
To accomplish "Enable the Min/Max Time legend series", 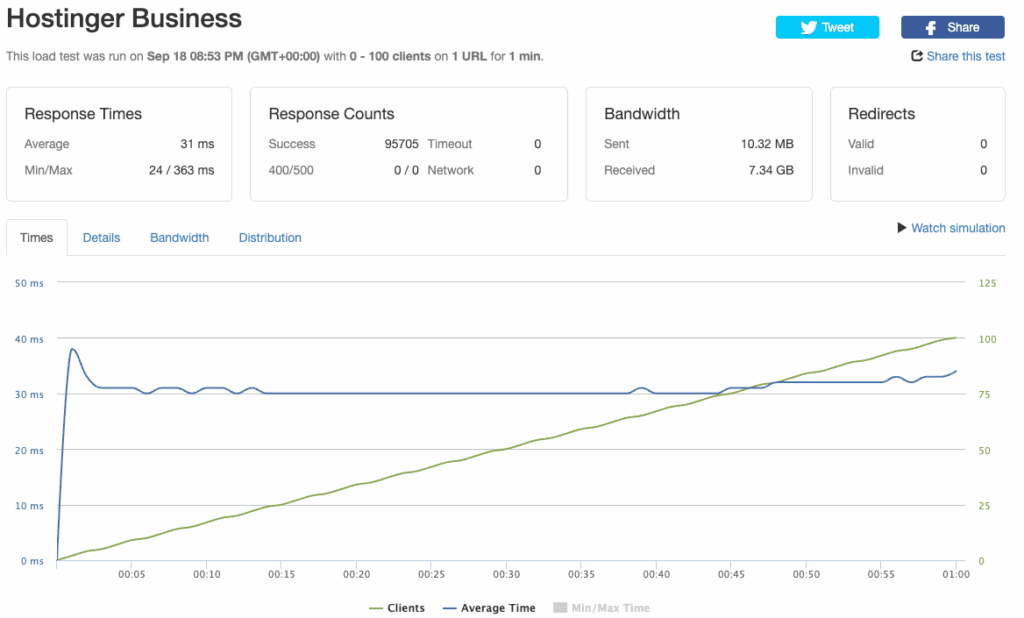I will pos(601,608).
